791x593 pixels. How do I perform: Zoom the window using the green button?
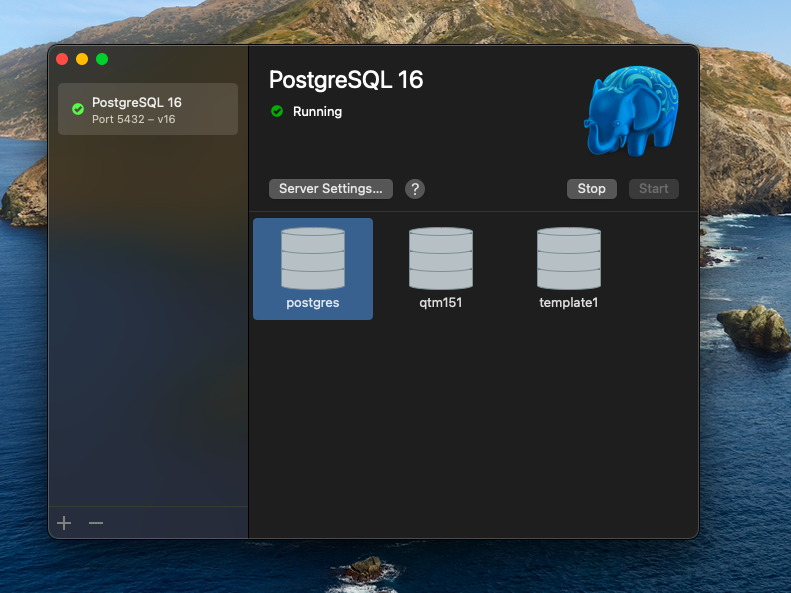102,59
